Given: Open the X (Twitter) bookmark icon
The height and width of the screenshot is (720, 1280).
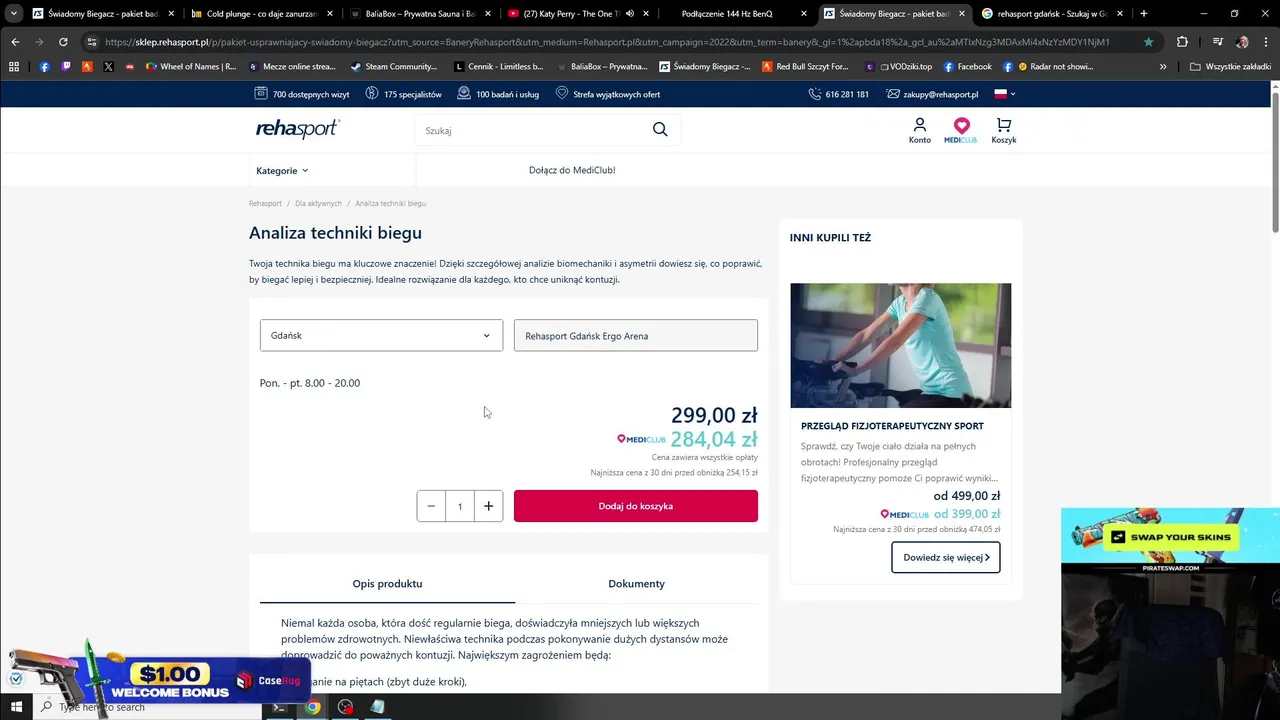Looking at the screenshot, I should click(108, 66).
